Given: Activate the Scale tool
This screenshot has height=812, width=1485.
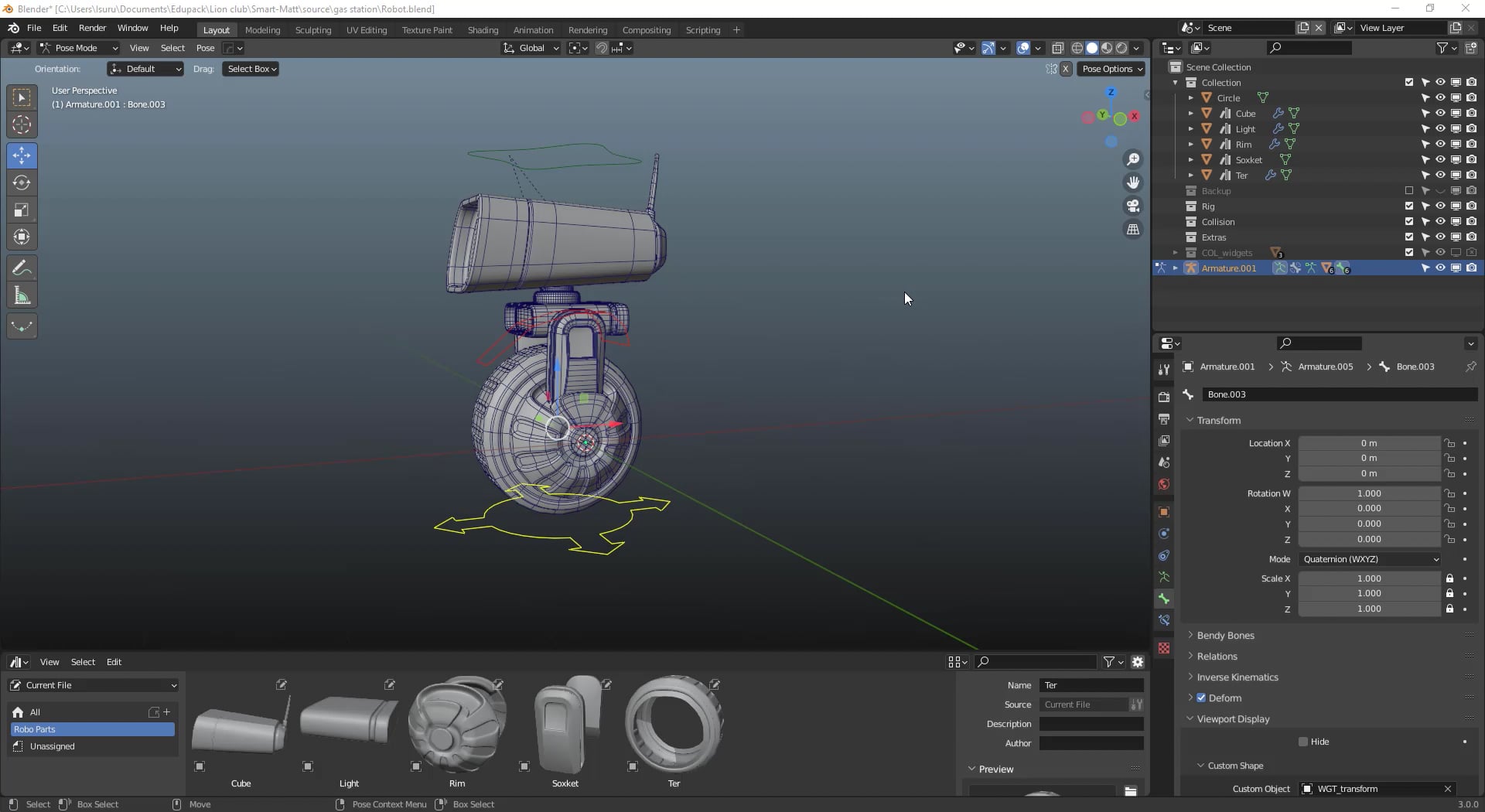Looking at the screenshot, I should [x=22, y=210].
